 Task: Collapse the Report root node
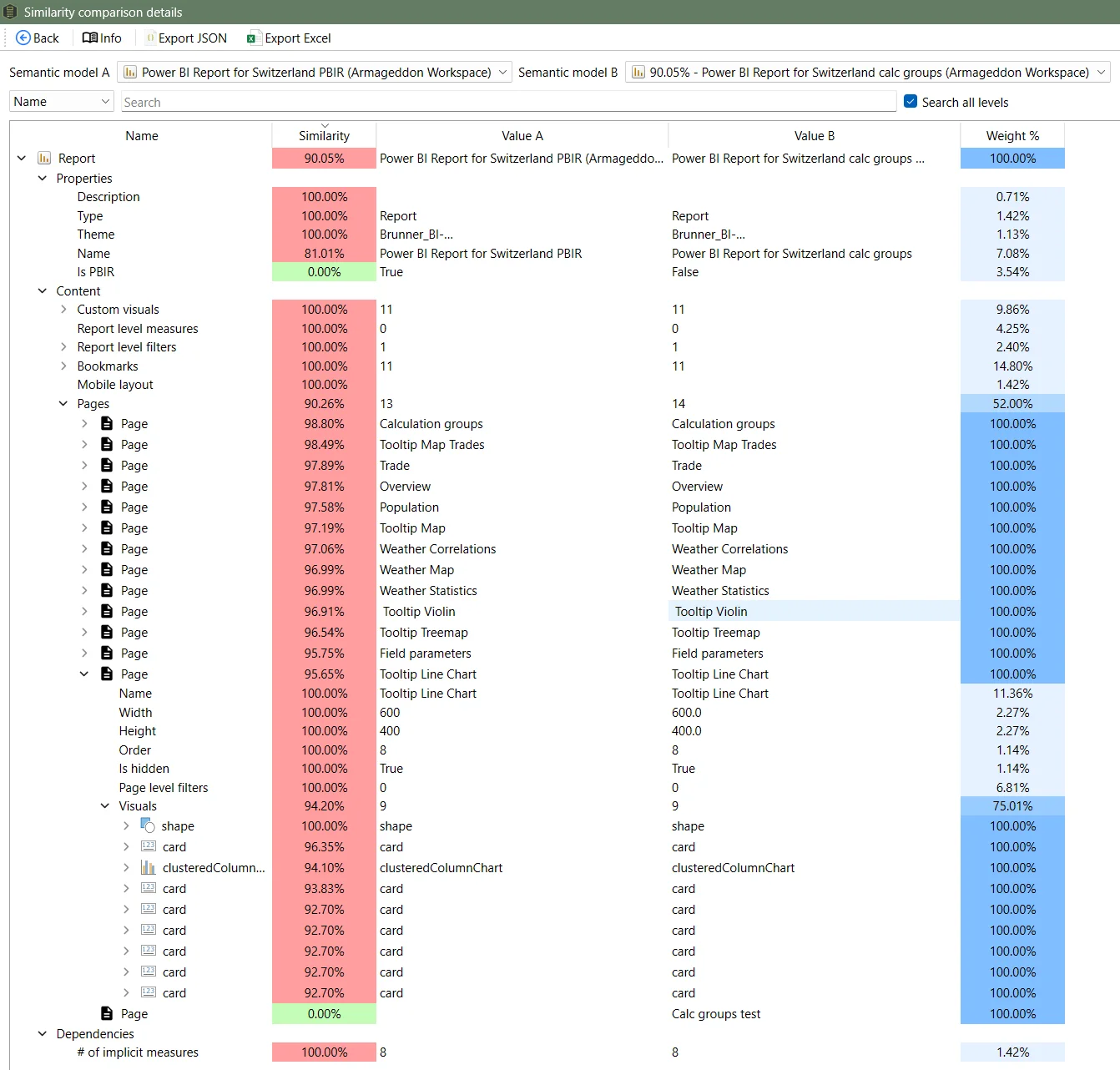tap(22, 158)
